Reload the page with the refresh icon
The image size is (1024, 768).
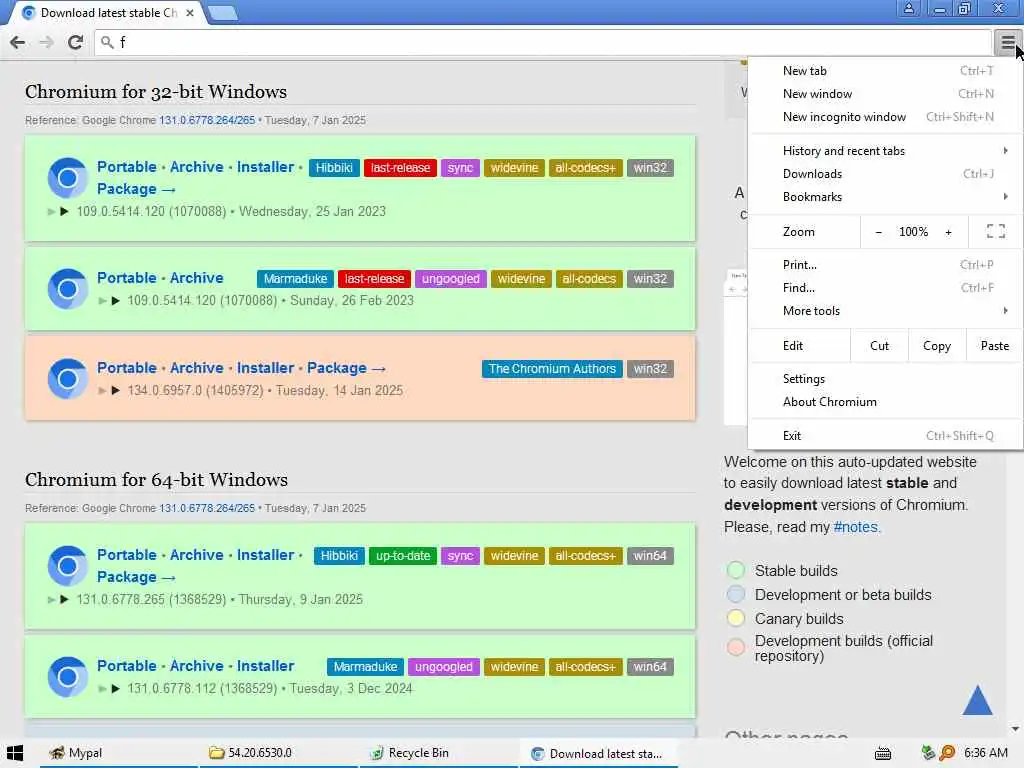click(x=75, y=42)
